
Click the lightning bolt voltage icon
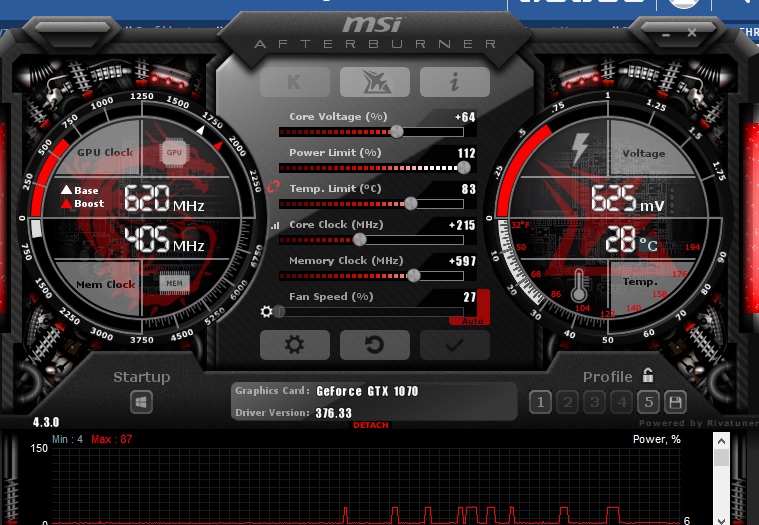579,149
